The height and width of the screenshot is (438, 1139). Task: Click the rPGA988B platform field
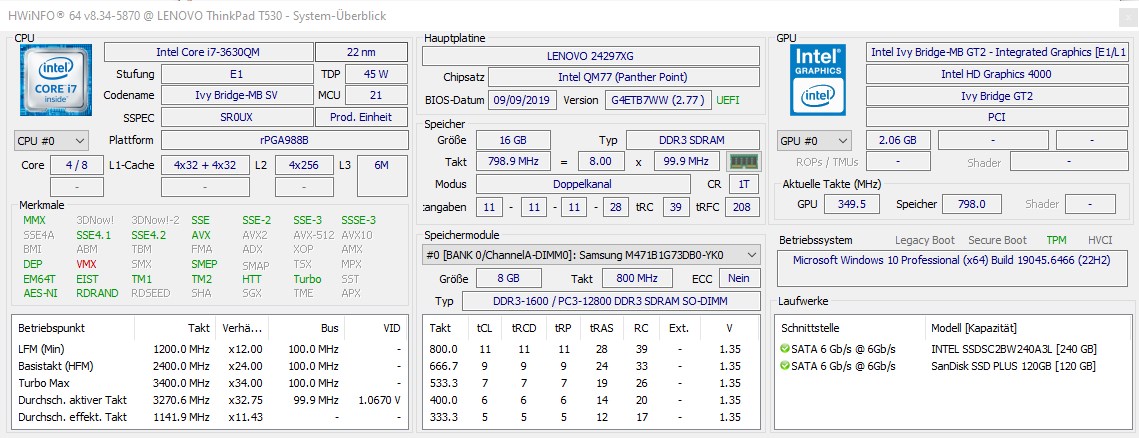(x=284, y=140)
